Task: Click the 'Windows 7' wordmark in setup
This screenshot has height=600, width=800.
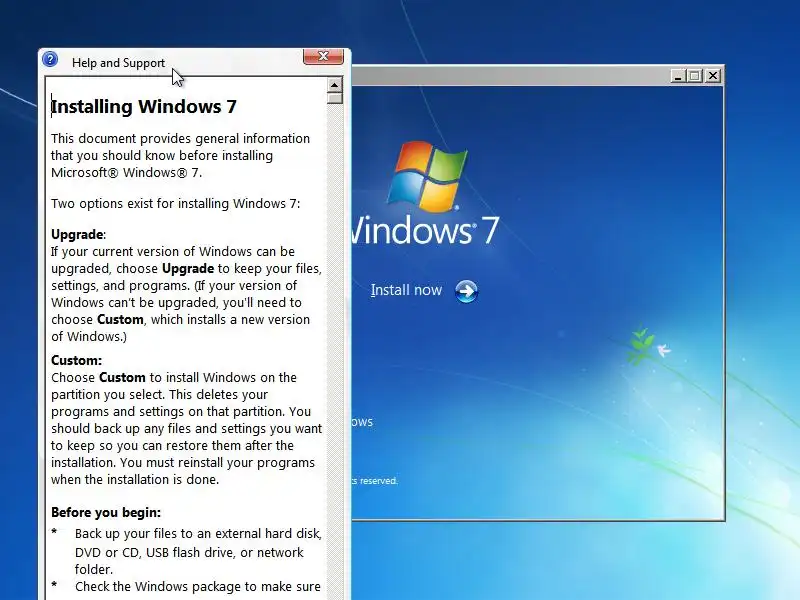Action: tap(424, 231)
